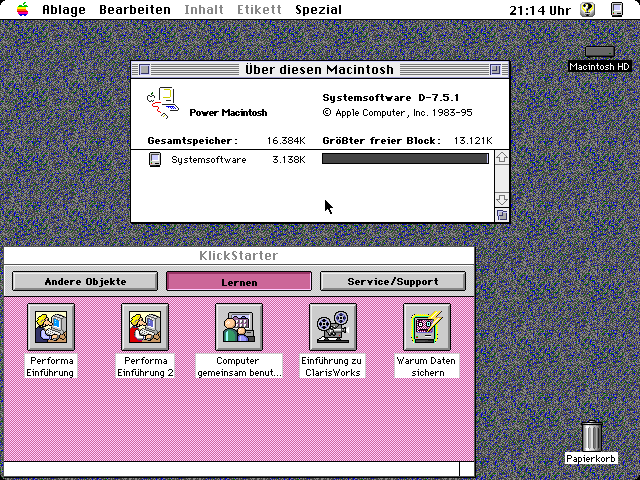The image size is (640, 480).
Task: Select the Macintosh HD disk icon
Action: point(600,52)
